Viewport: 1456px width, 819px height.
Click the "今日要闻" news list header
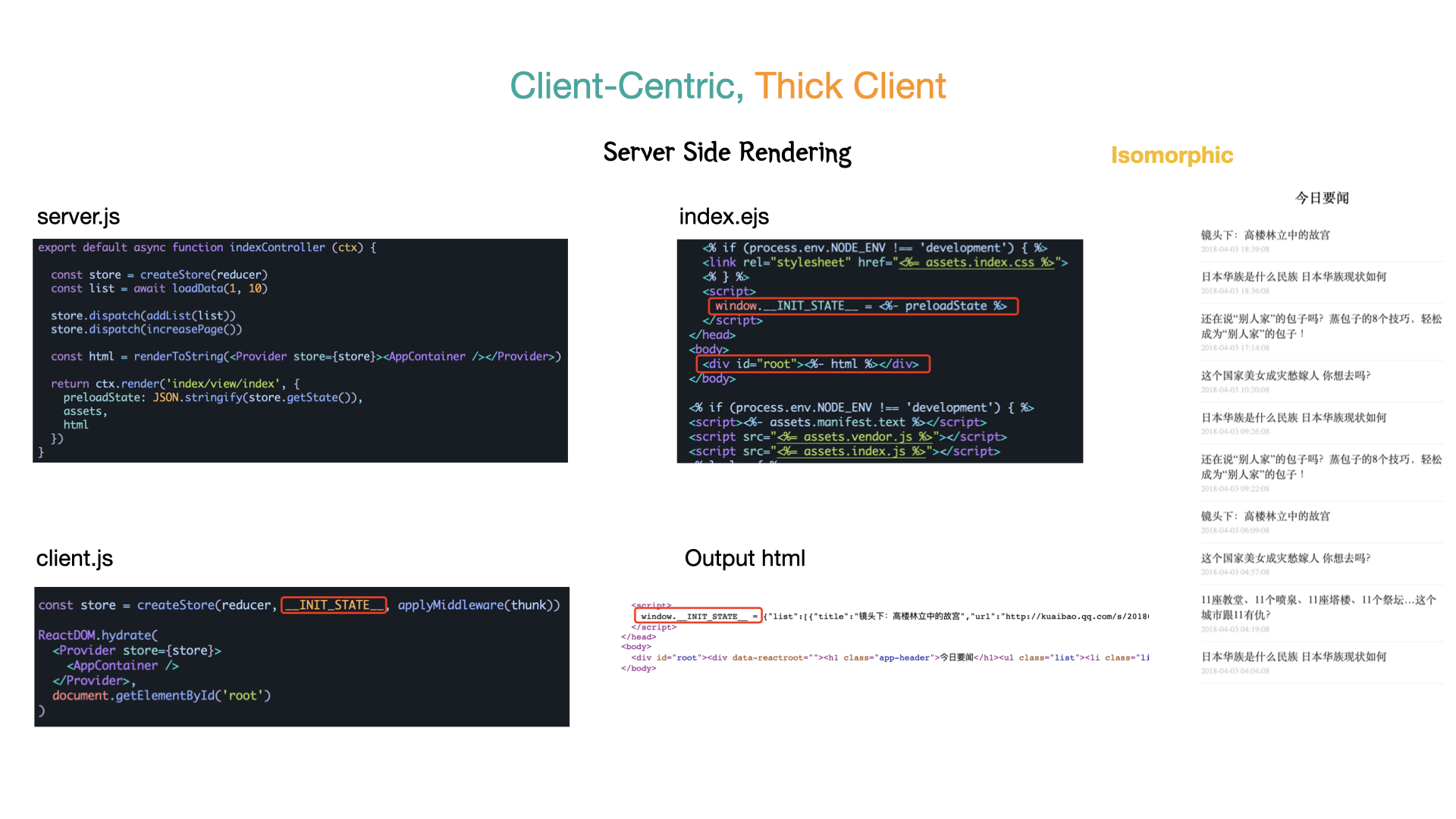click(1322, 199)
